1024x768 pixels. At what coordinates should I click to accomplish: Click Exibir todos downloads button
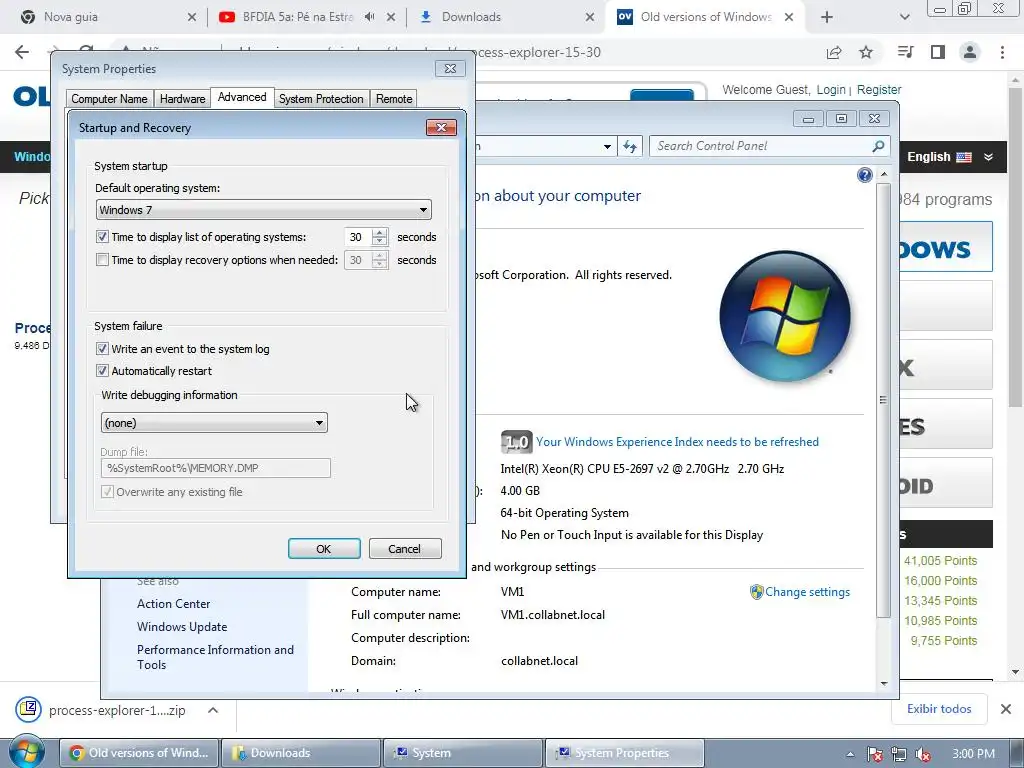(x=938, y=709)
